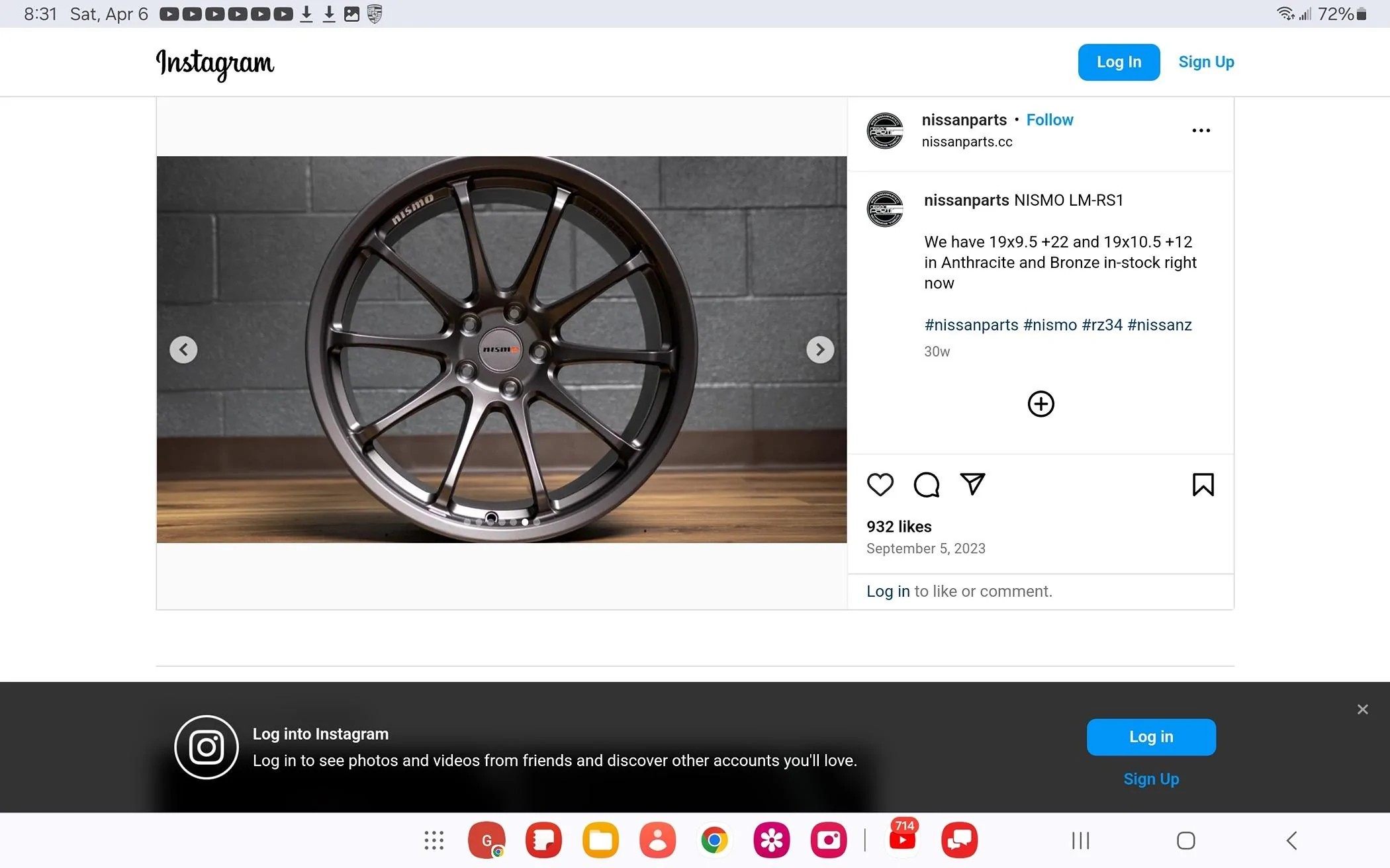Screen dimensions: 1390x868
Task: Click the banner Log in button
Action: 1151,737
